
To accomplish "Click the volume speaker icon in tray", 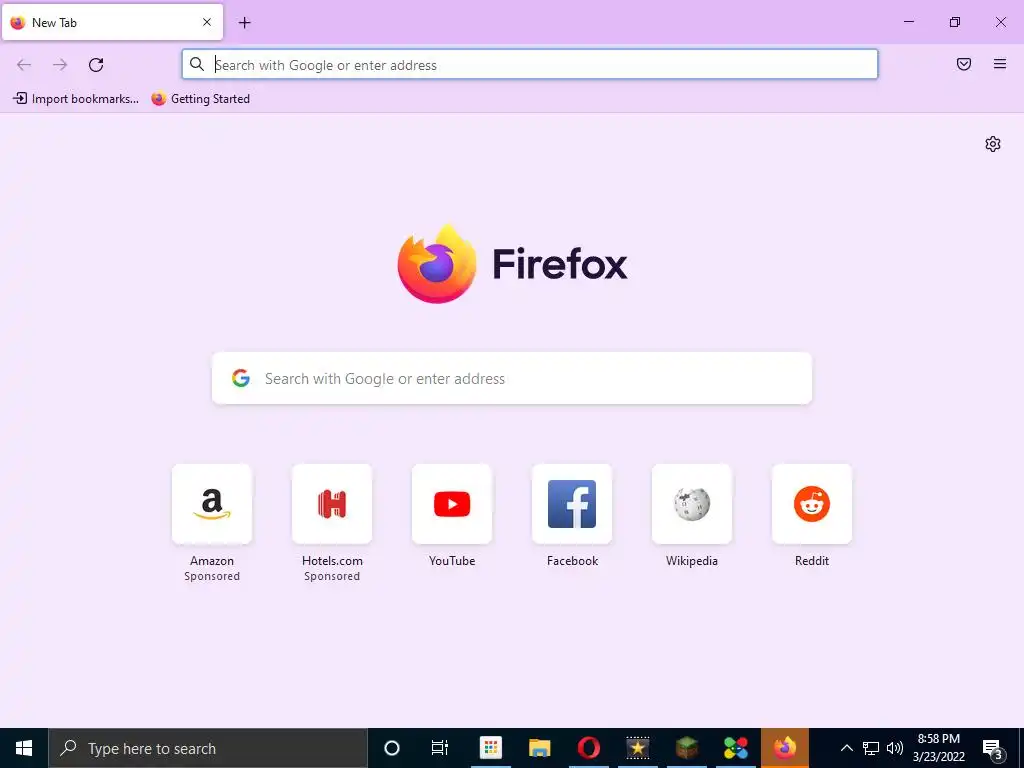I will (x=895, y=748).
